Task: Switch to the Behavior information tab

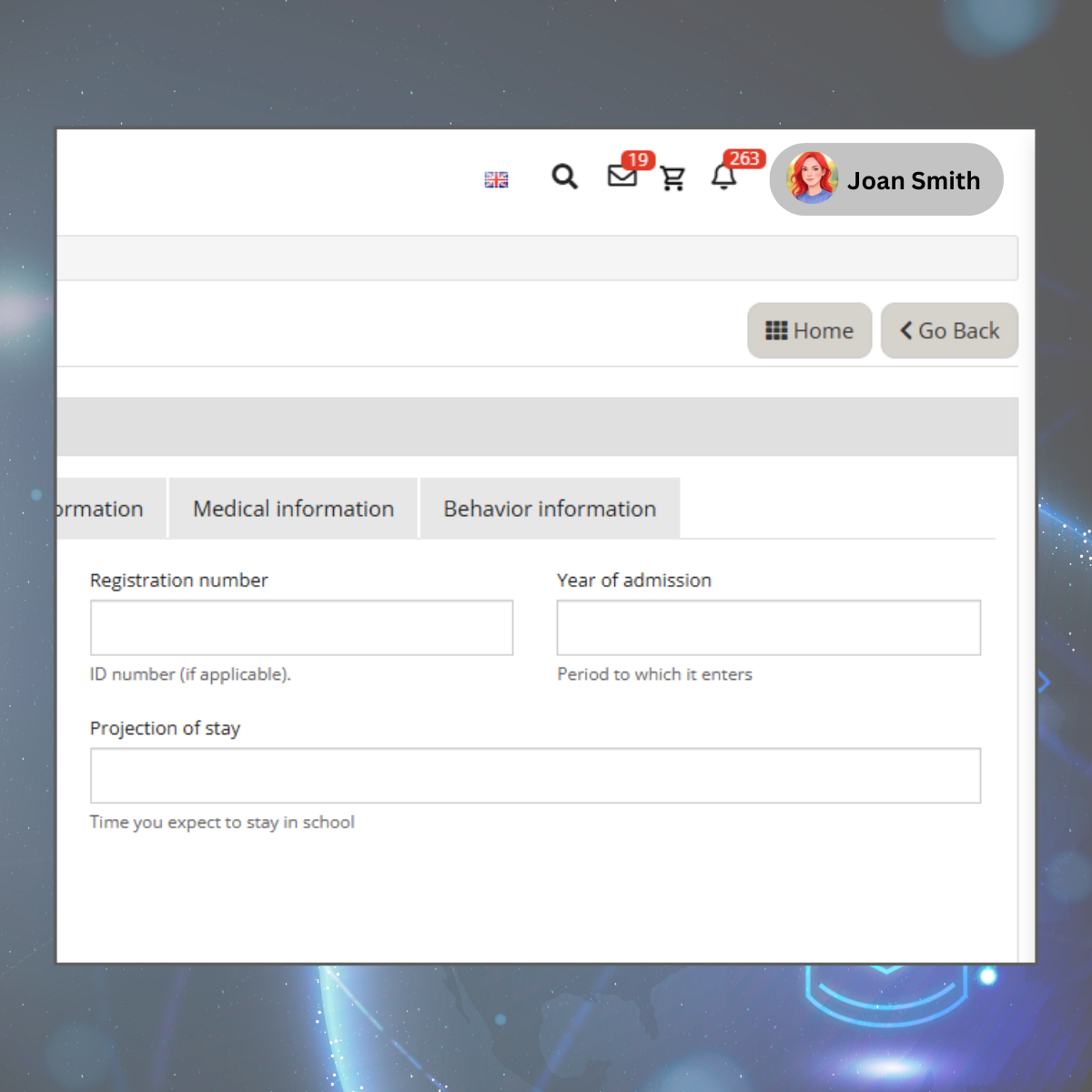Action: click(x=550, y=509)
